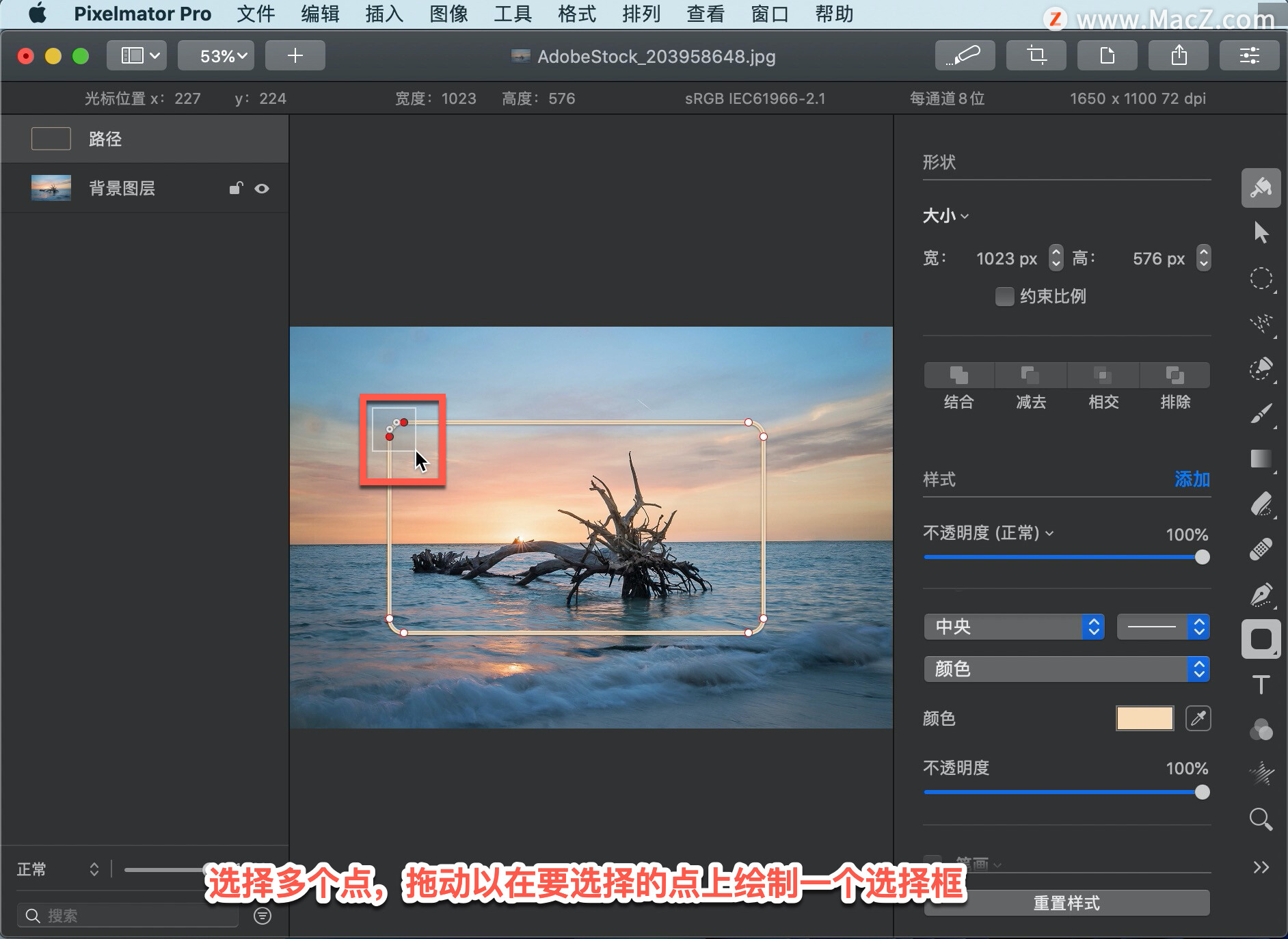
Task: Open the 颜色 fill type dropdown
Action: pos(1066,669)
